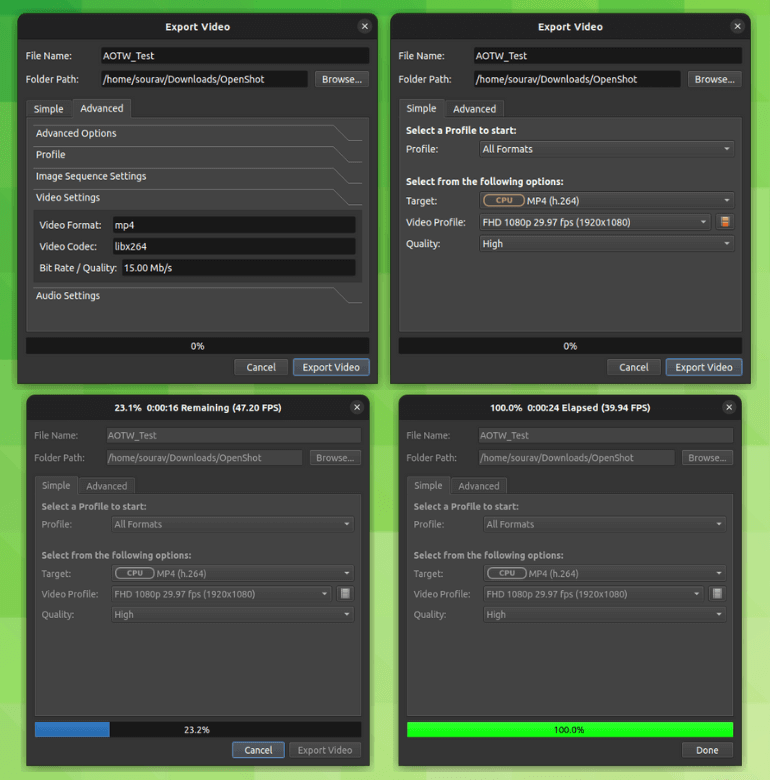Click Done in the completed export dialog
Screen dimensions: 770x780
pyautogui.click(x=707, y=750)
